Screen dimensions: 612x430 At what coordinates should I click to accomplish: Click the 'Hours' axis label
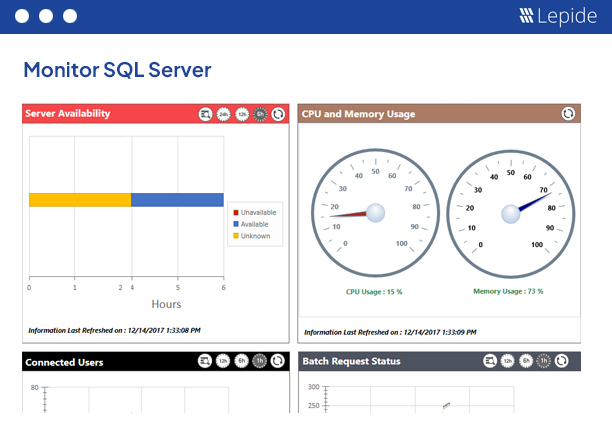tap(166, 304)
